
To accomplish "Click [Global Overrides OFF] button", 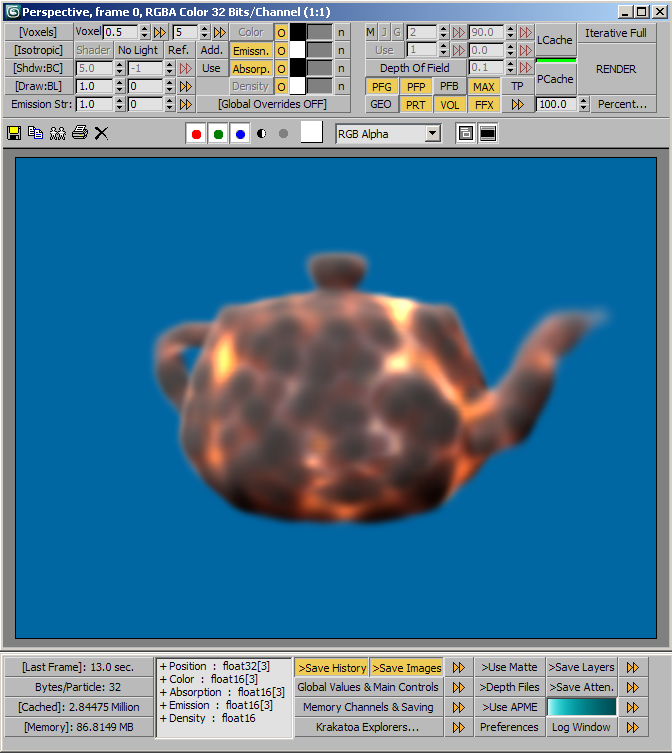I will 273,104.
